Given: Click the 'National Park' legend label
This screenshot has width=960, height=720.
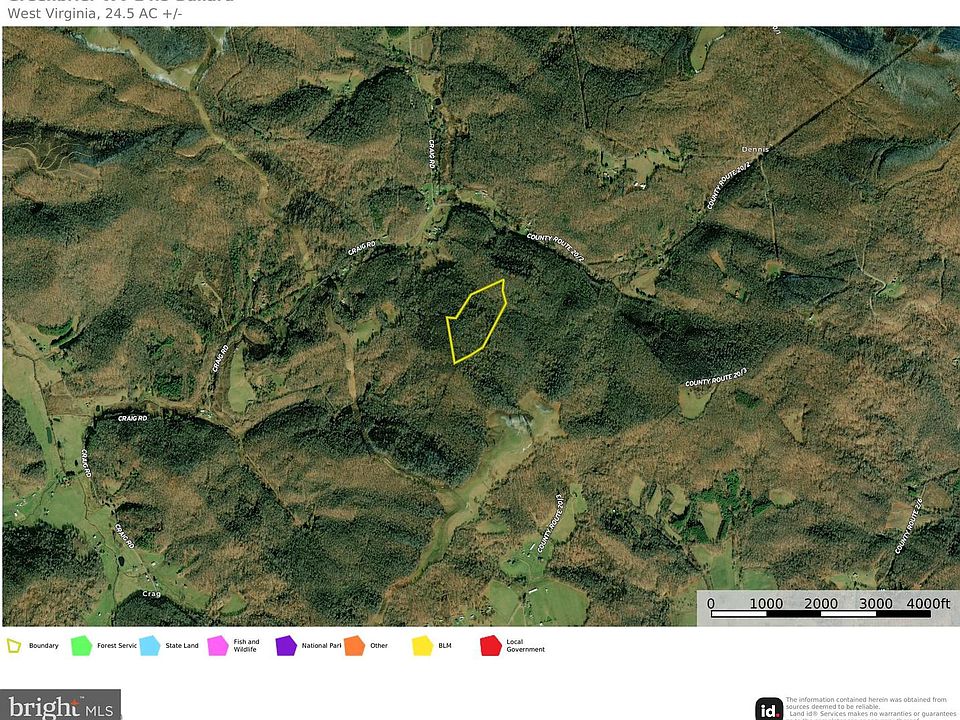Looking at the screenshot, I should (321, 646).
